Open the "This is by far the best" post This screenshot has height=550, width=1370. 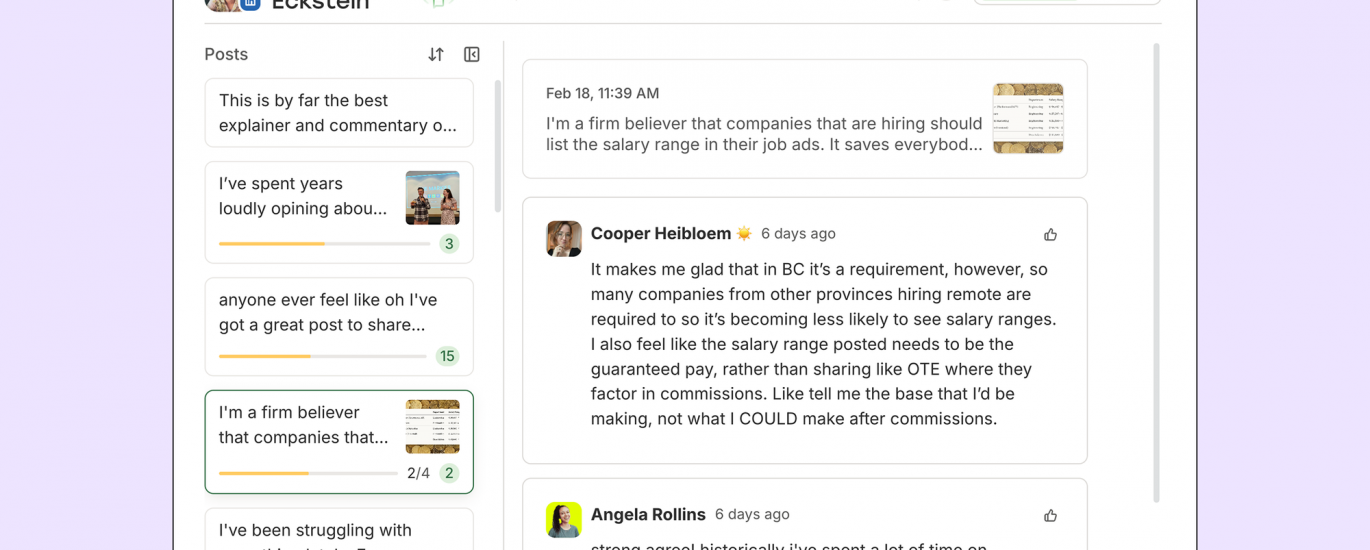tap(338, 113)
